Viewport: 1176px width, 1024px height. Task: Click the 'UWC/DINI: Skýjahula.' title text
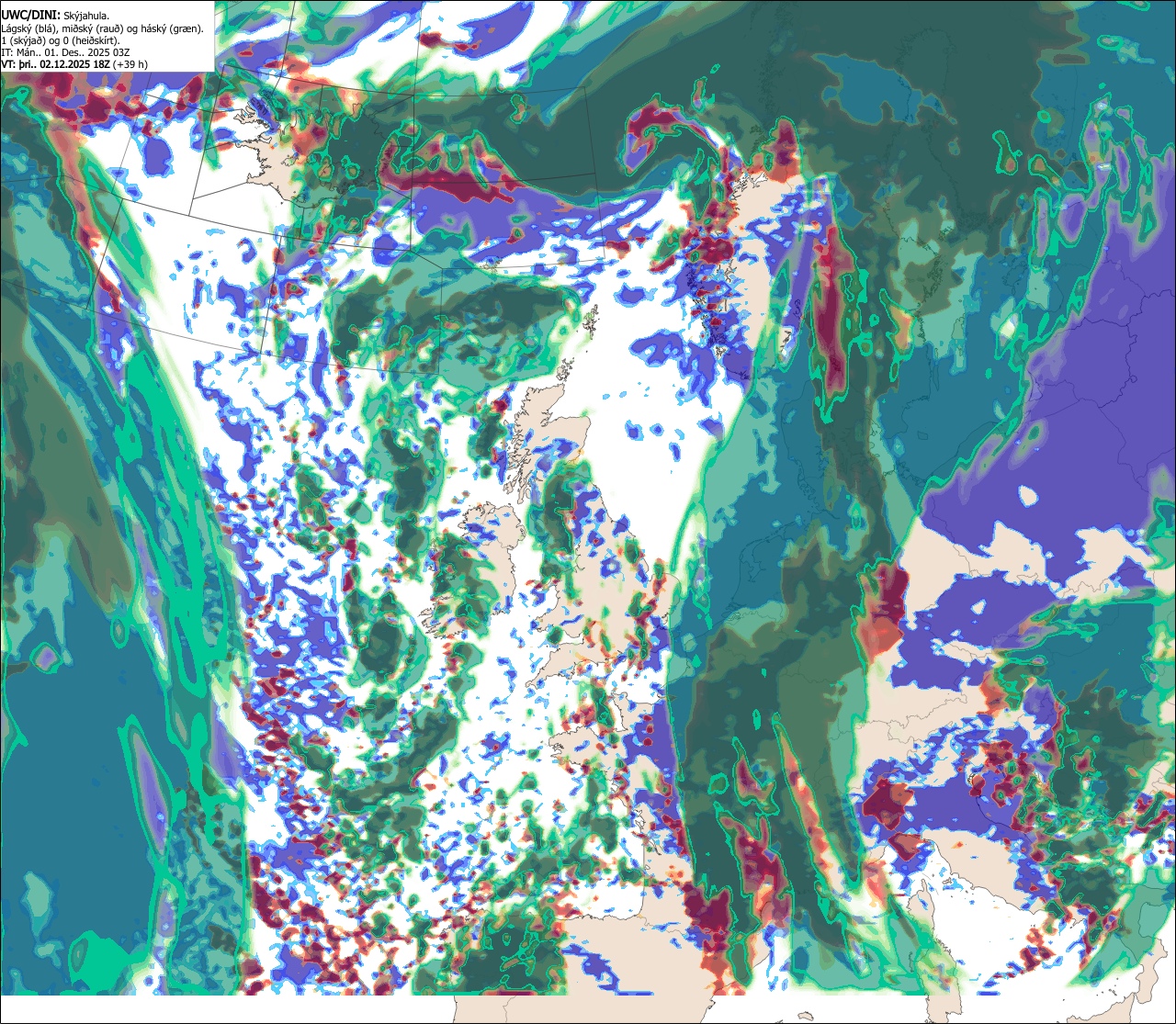(56, 15)
